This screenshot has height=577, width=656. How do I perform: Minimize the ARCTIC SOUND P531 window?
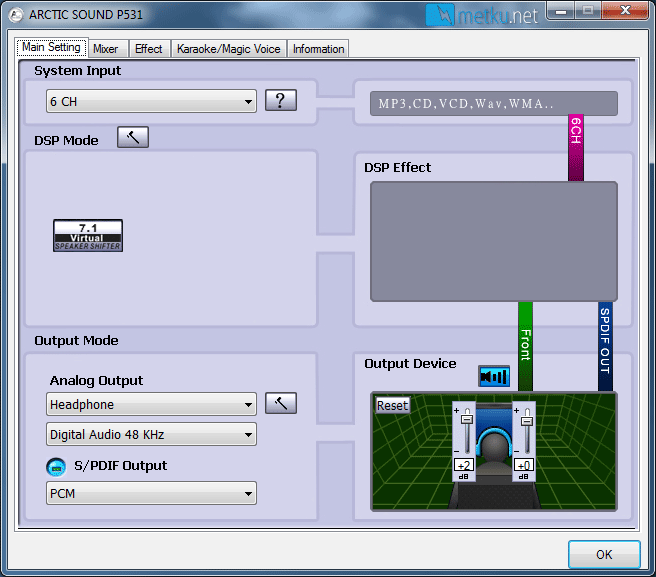561,10
